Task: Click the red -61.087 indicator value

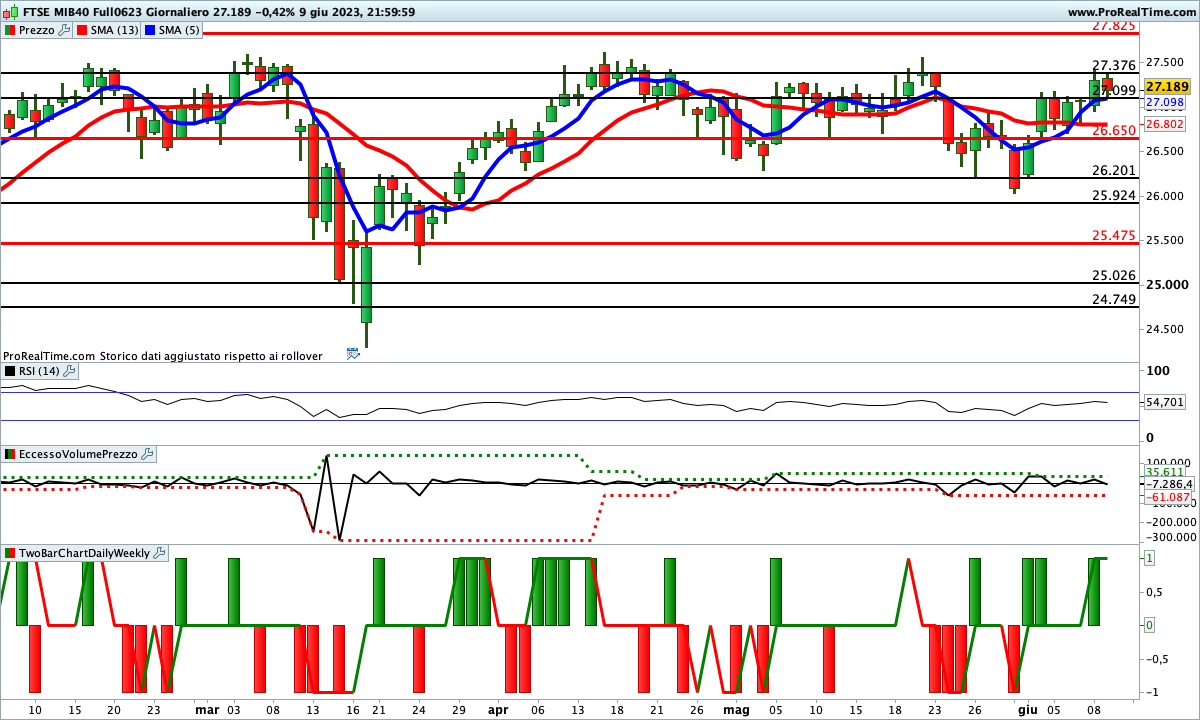Action: pyautogui.click(x=1167, y=497)
